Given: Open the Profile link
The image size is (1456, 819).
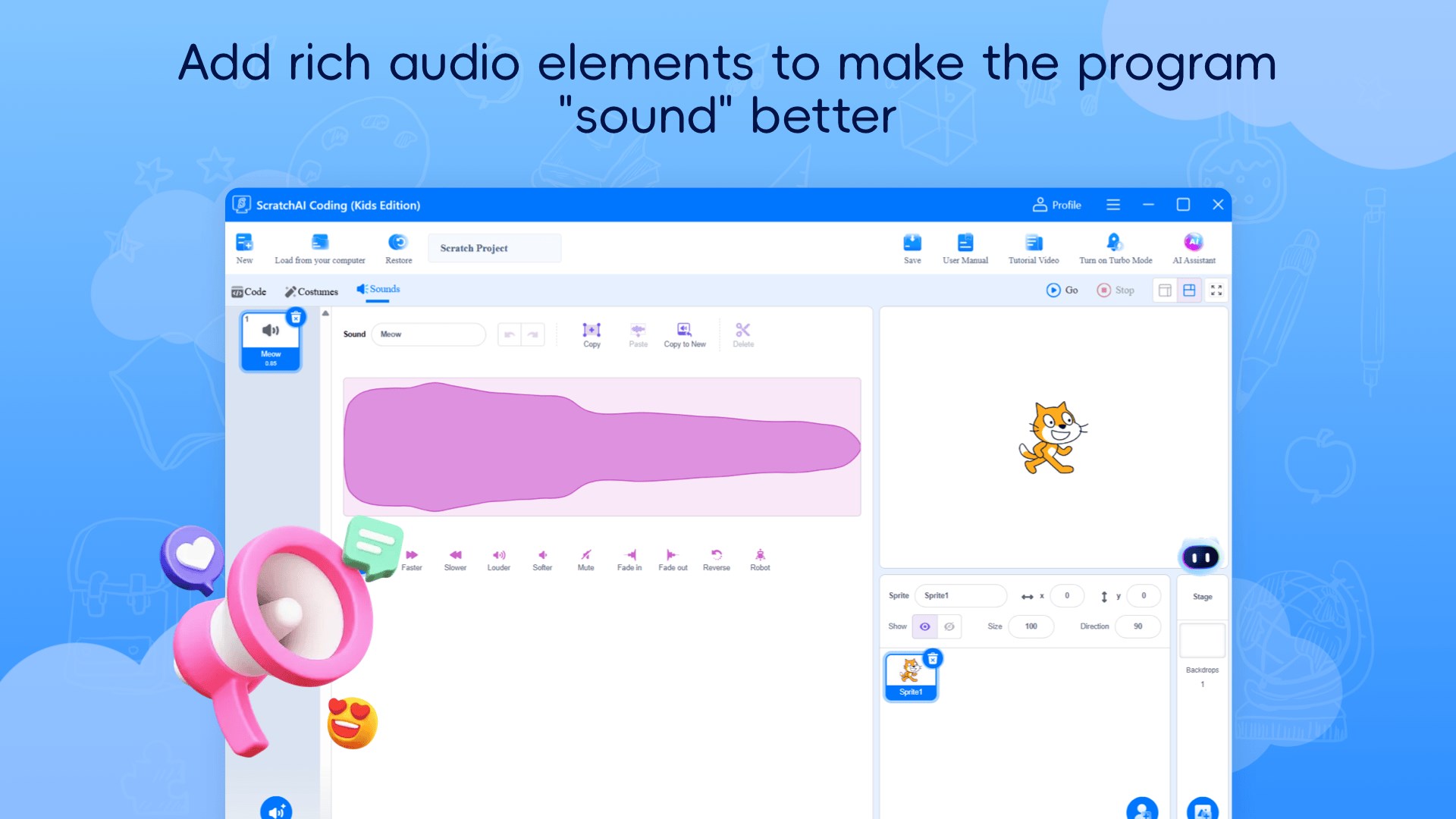Looking at the screenshot, I should click(x=1056, y=205).
